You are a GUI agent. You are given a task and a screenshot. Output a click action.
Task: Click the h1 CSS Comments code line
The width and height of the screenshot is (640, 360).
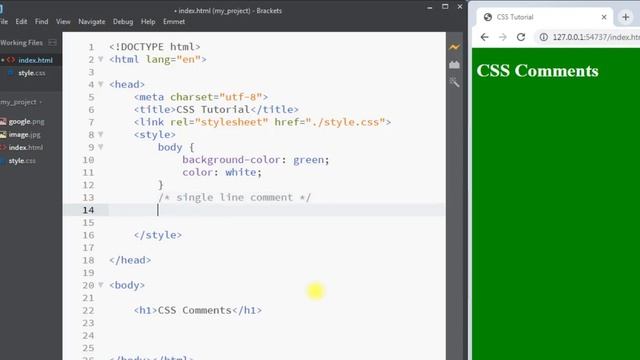(198, 310)
